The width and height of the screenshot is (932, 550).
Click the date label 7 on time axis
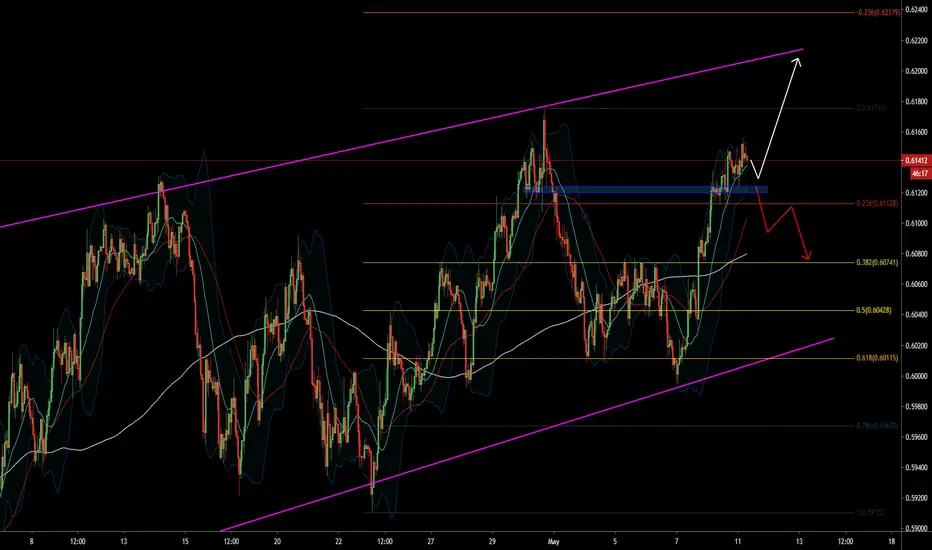pos(676,542)
